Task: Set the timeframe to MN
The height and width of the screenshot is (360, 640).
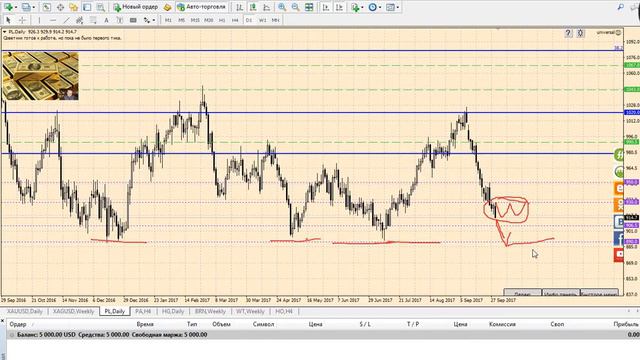Action: click(x=276, y=20)
